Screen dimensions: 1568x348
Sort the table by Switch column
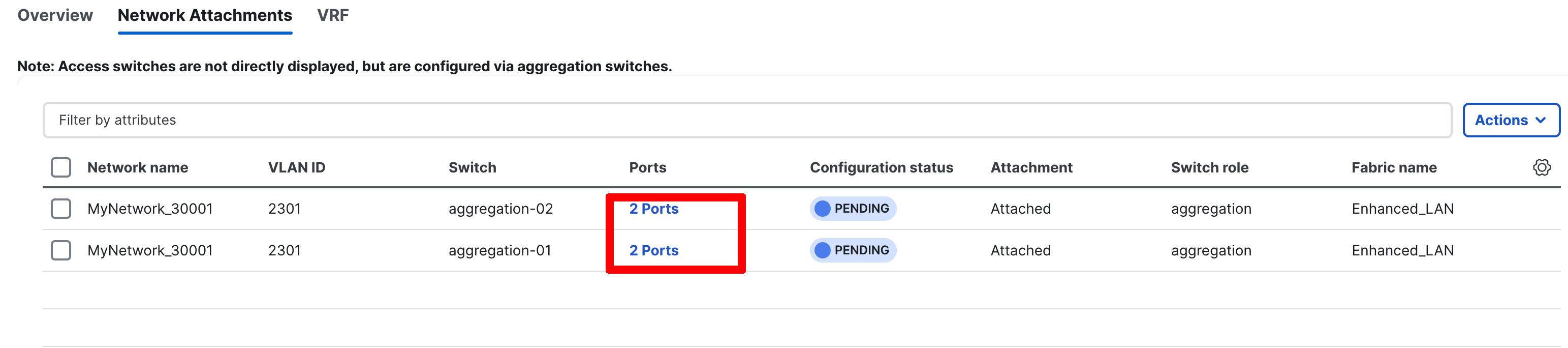(x=473, y=167)
